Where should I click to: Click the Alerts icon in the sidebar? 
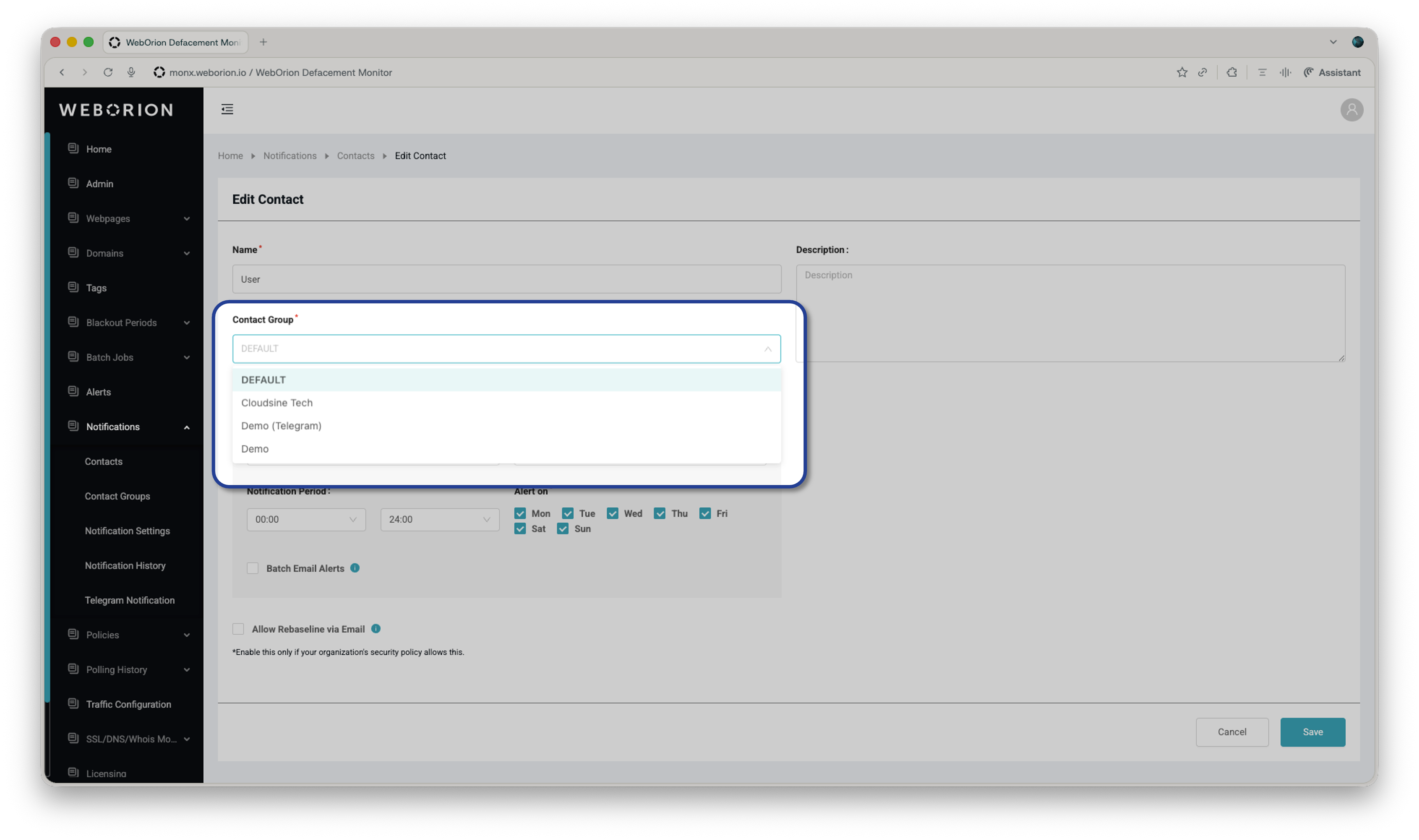[x=73, y=391]
